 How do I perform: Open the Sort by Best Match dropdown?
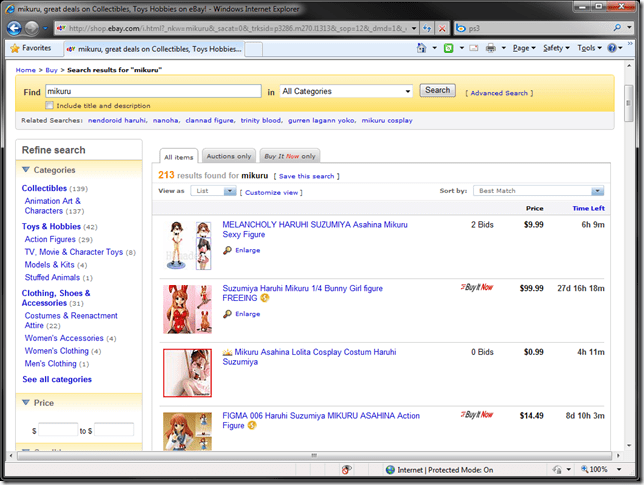pyautogui.click(x=540, y=191)
